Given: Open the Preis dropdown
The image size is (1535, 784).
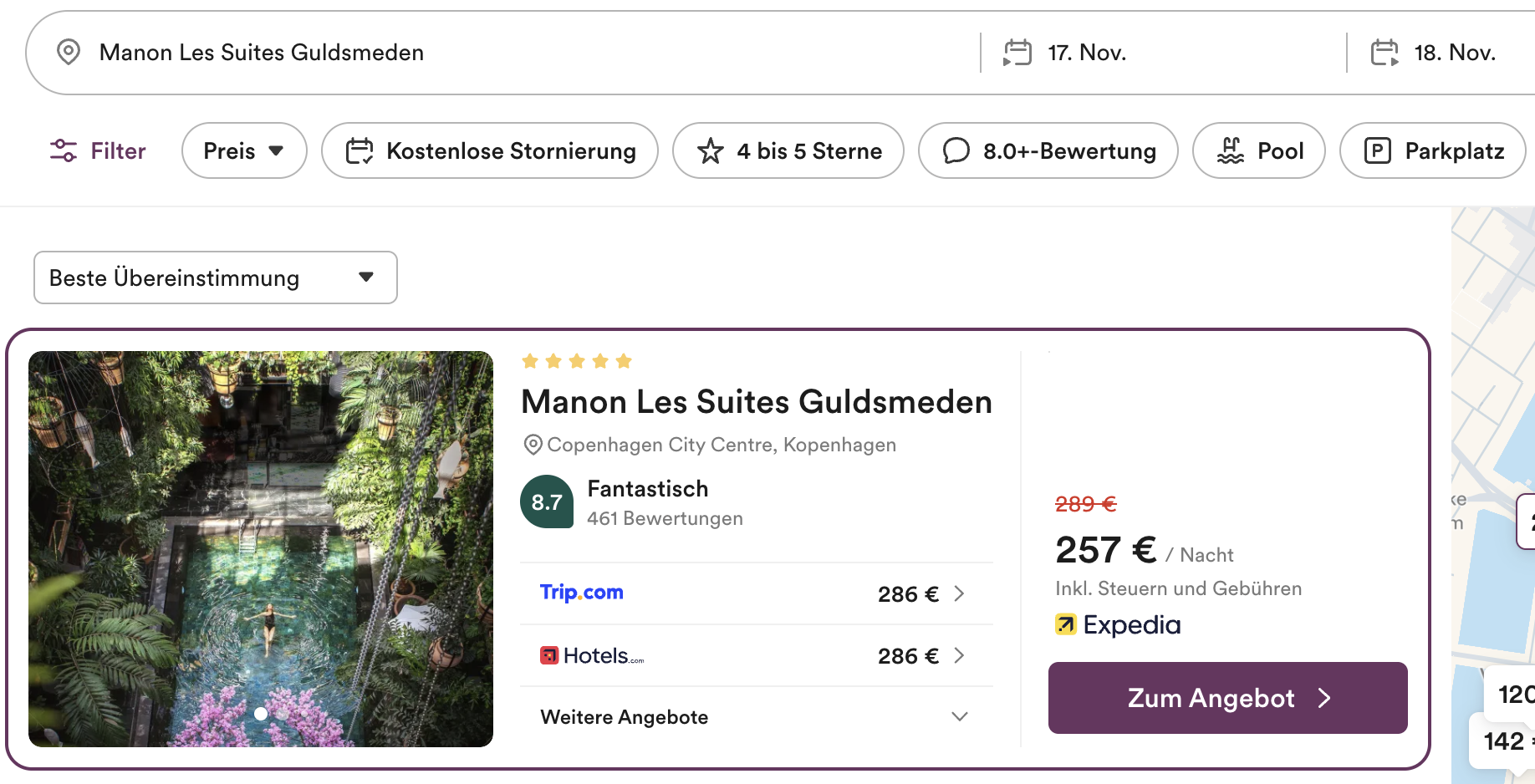Looking at the screenshot, I should point(244,150).
